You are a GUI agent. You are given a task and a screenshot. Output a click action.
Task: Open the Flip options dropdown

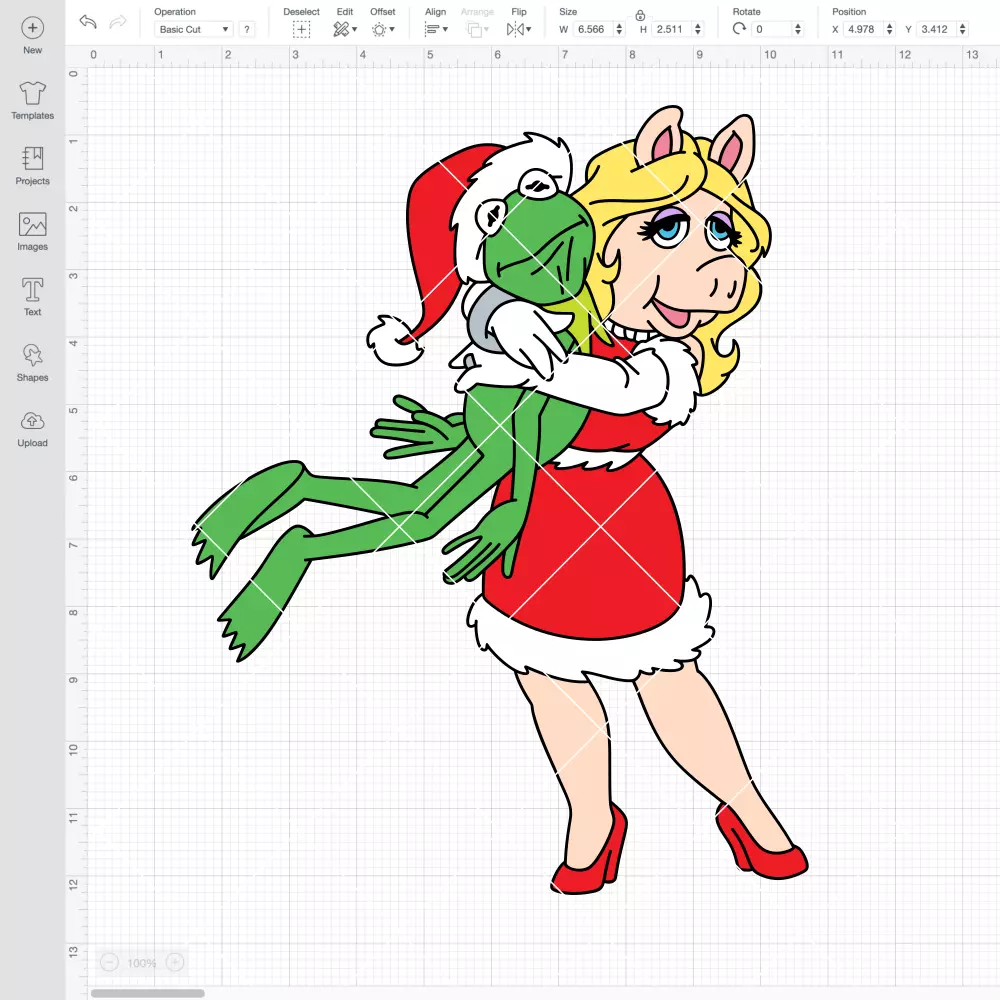[x=518, y=29]
